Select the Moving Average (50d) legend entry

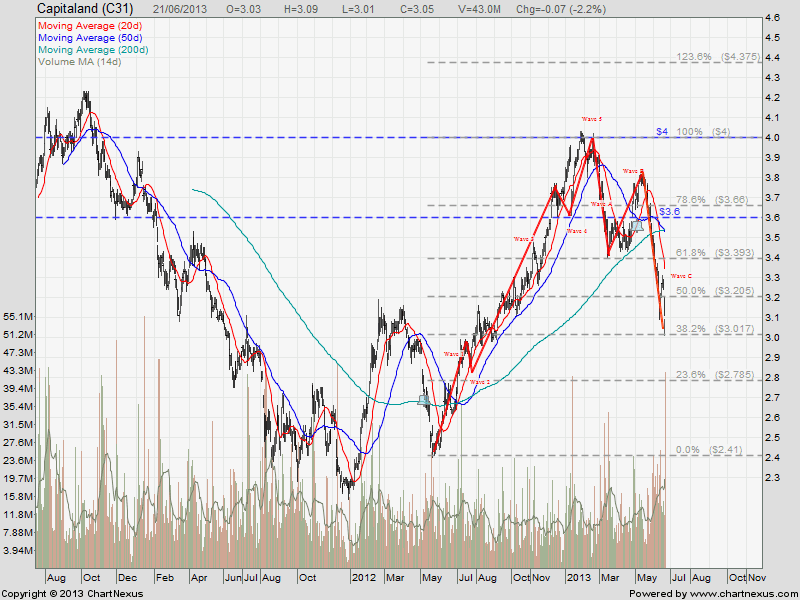90,38
